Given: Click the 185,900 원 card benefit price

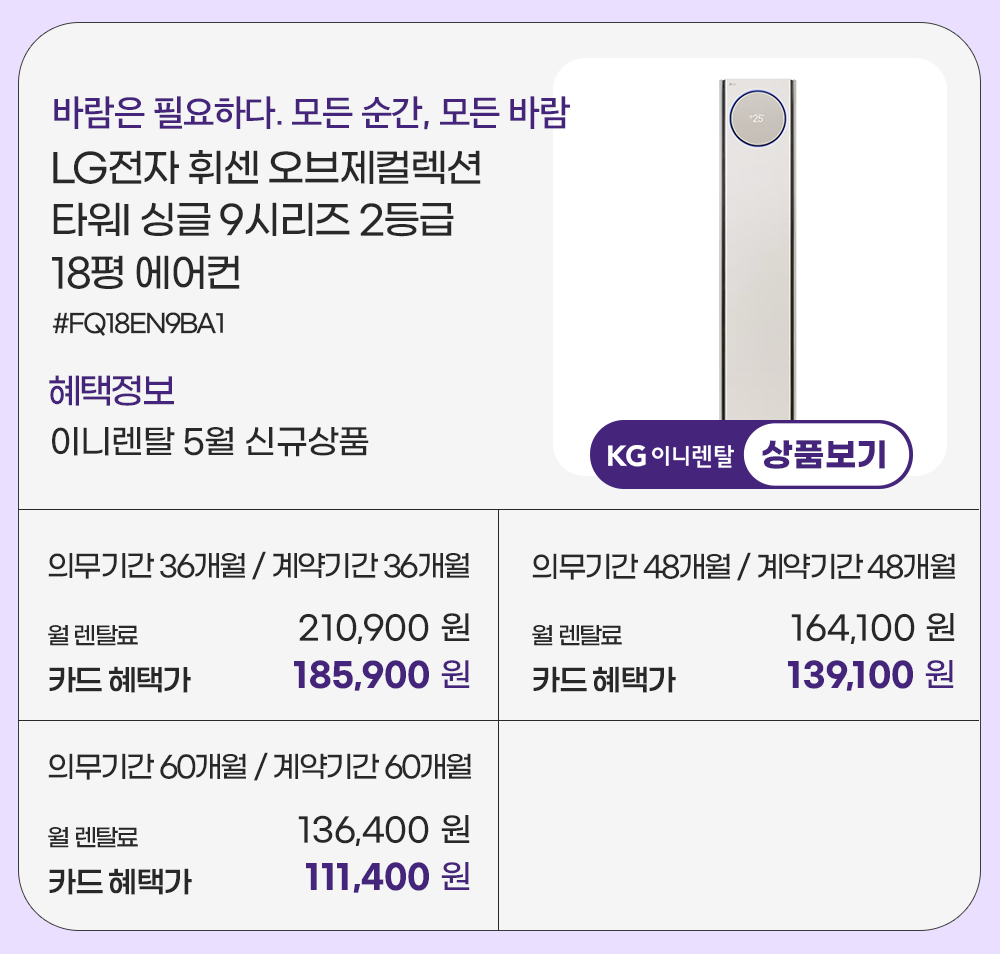Looking at the screenshot, I should [x=381, y=676].
